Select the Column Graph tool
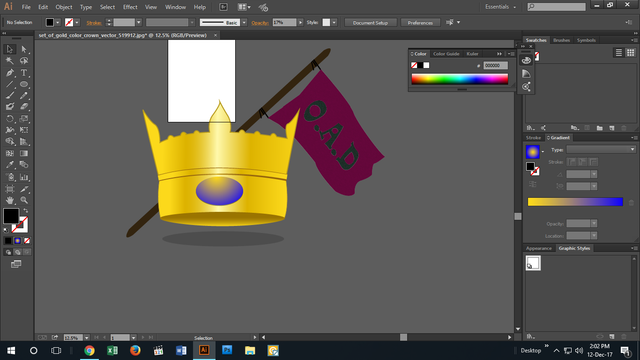Screen dimensions: 640x360 (24, 177)
